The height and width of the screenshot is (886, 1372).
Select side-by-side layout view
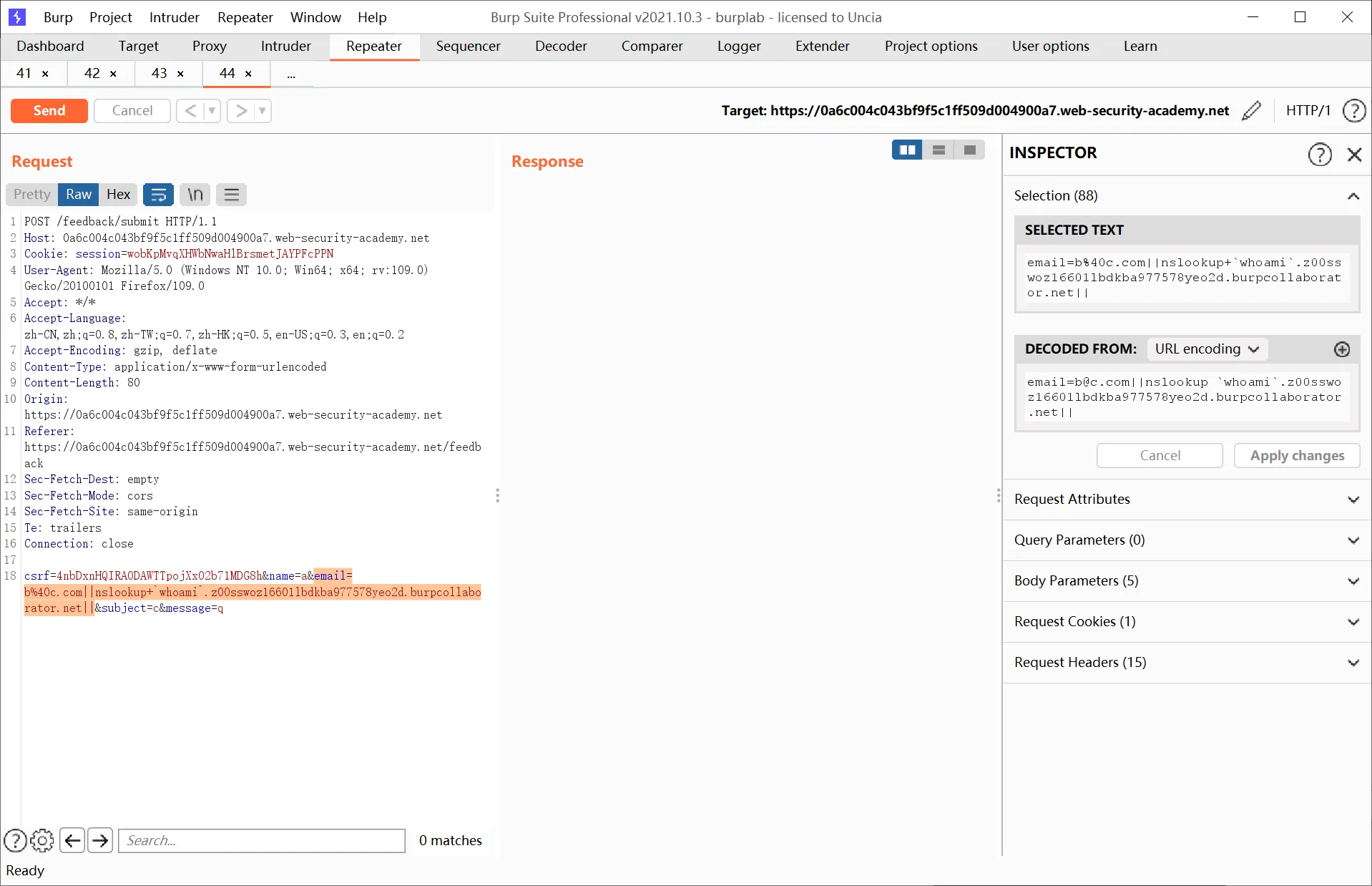pyautogui.click(x=907, y=150)
